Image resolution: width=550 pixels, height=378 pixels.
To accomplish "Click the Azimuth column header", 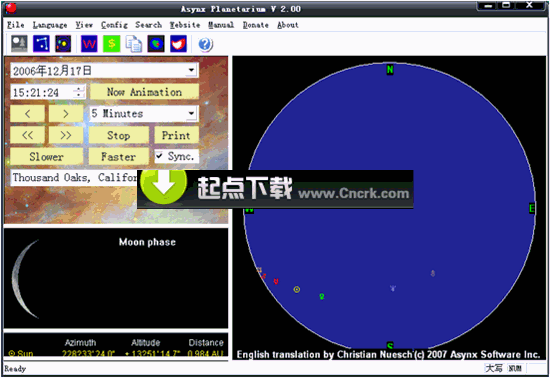I will pyautogui.click(x=80, y=343).
